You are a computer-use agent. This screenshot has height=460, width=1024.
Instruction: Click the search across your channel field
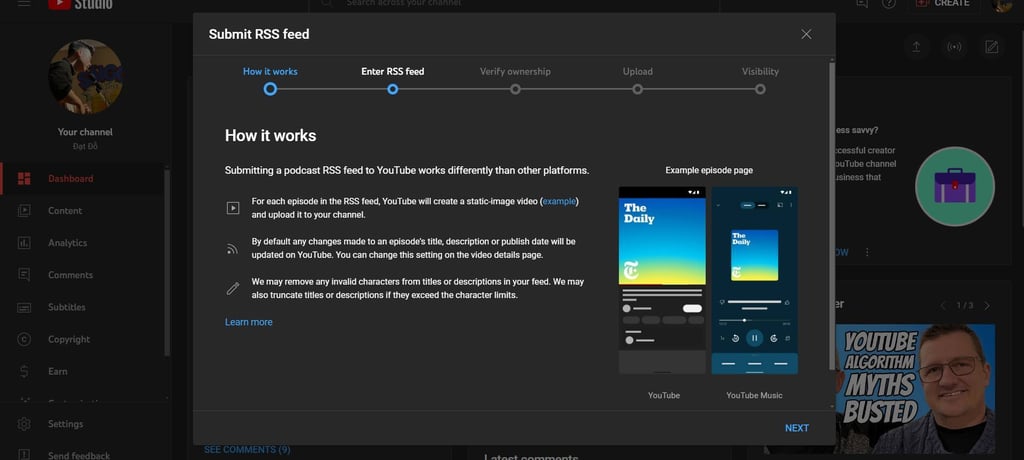point(514,5)
